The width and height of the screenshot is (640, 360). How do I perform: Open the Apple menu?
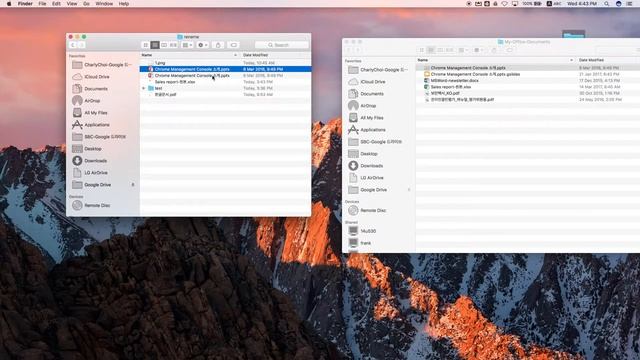9,4
